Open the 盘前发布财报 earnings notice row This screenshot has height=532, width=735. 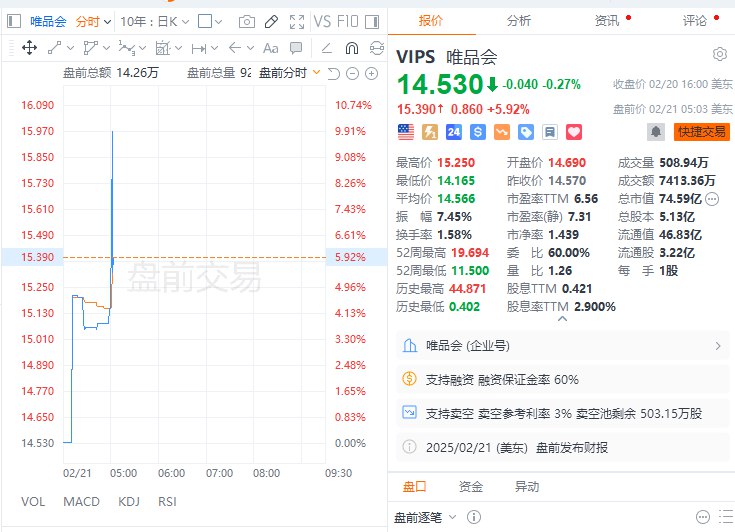(x=562, y=448)
